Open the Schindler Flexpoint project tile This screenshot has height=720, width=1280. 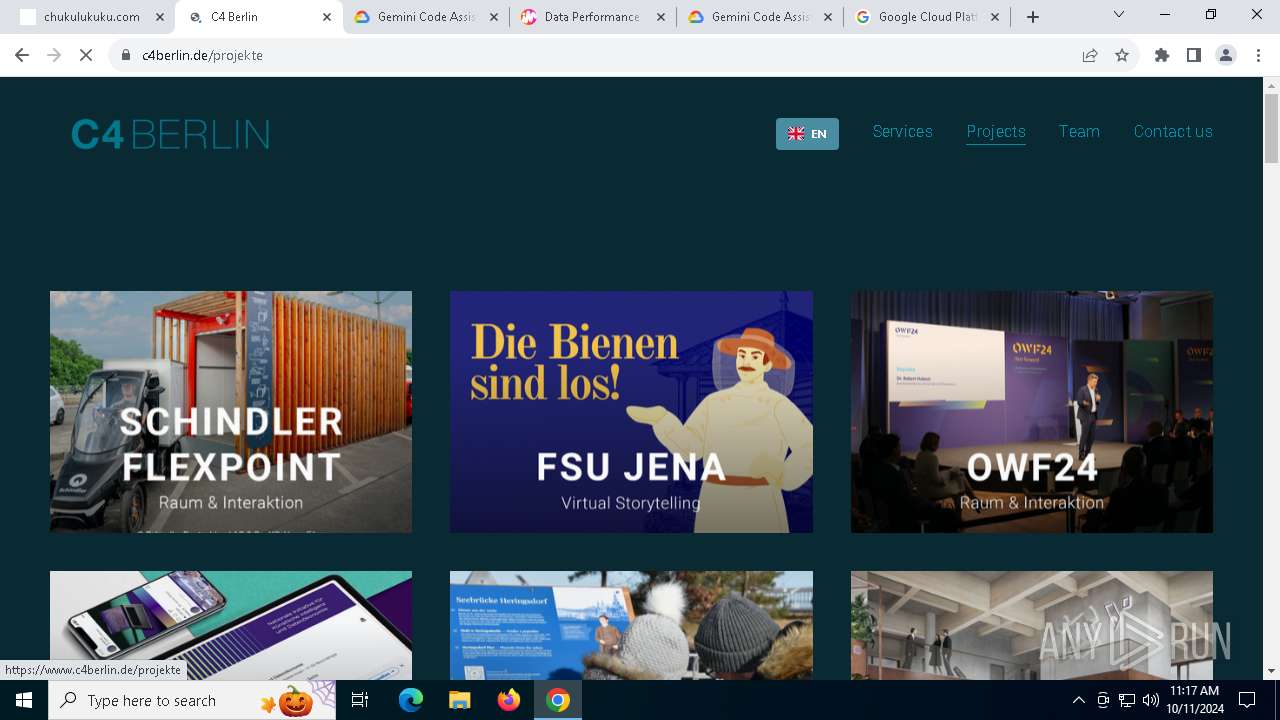(x=231, y=412)
